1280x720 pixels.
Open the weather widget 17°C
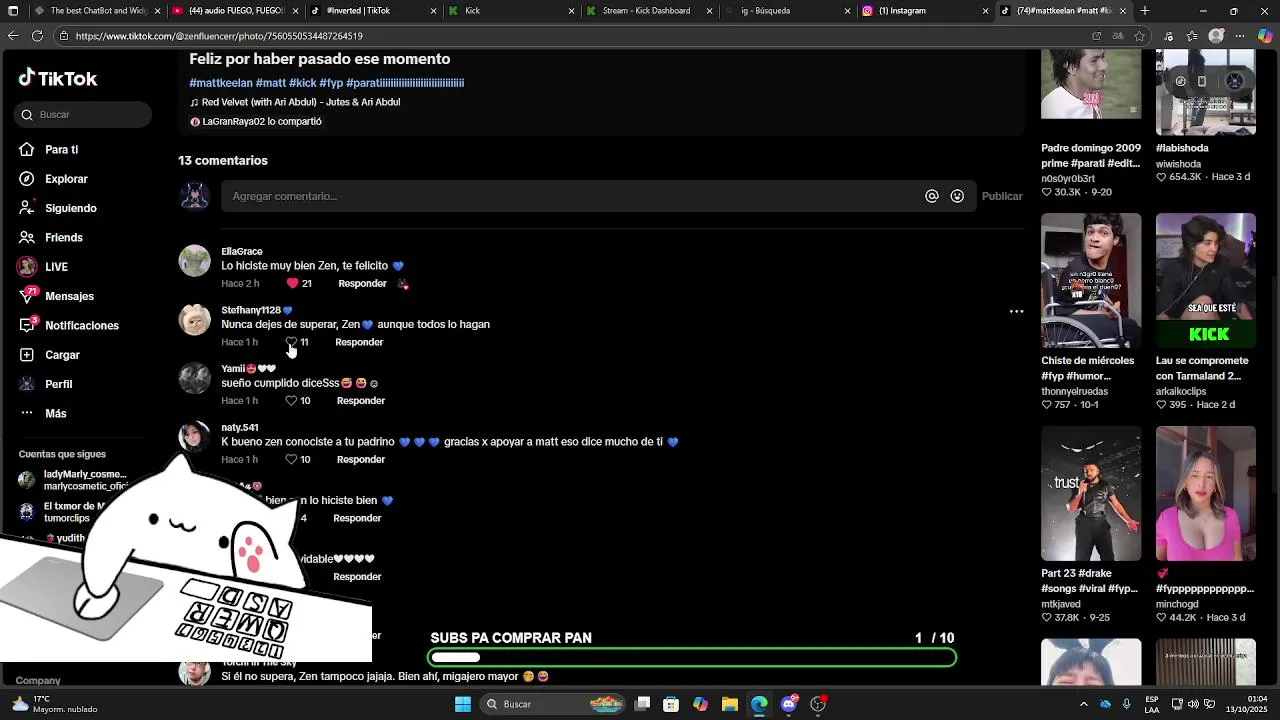55,704
